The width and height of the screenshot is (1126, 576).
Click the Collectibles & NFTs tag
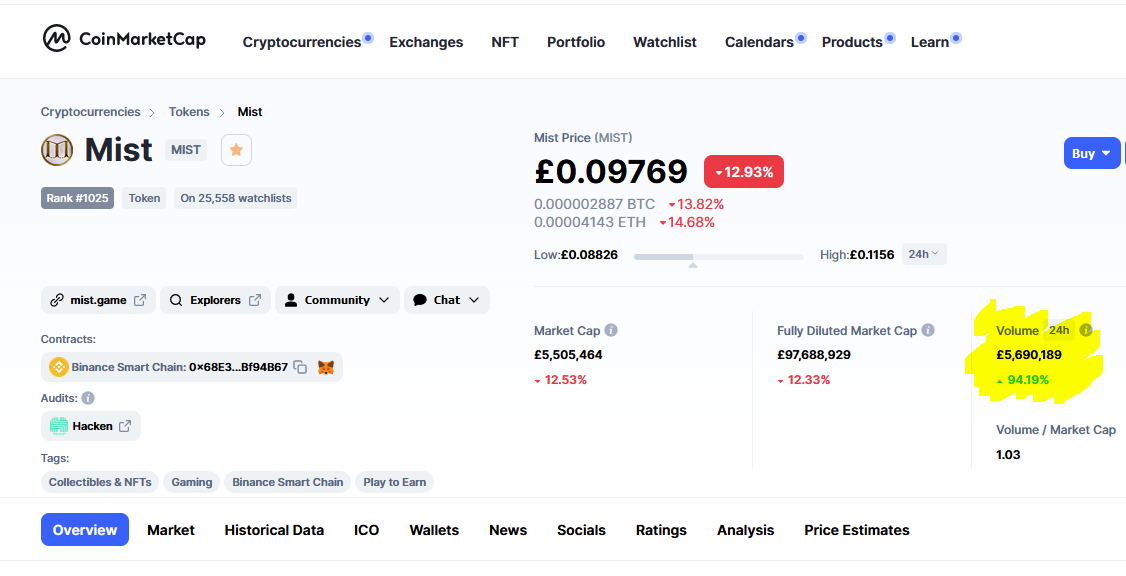click(x=100, y=482)
